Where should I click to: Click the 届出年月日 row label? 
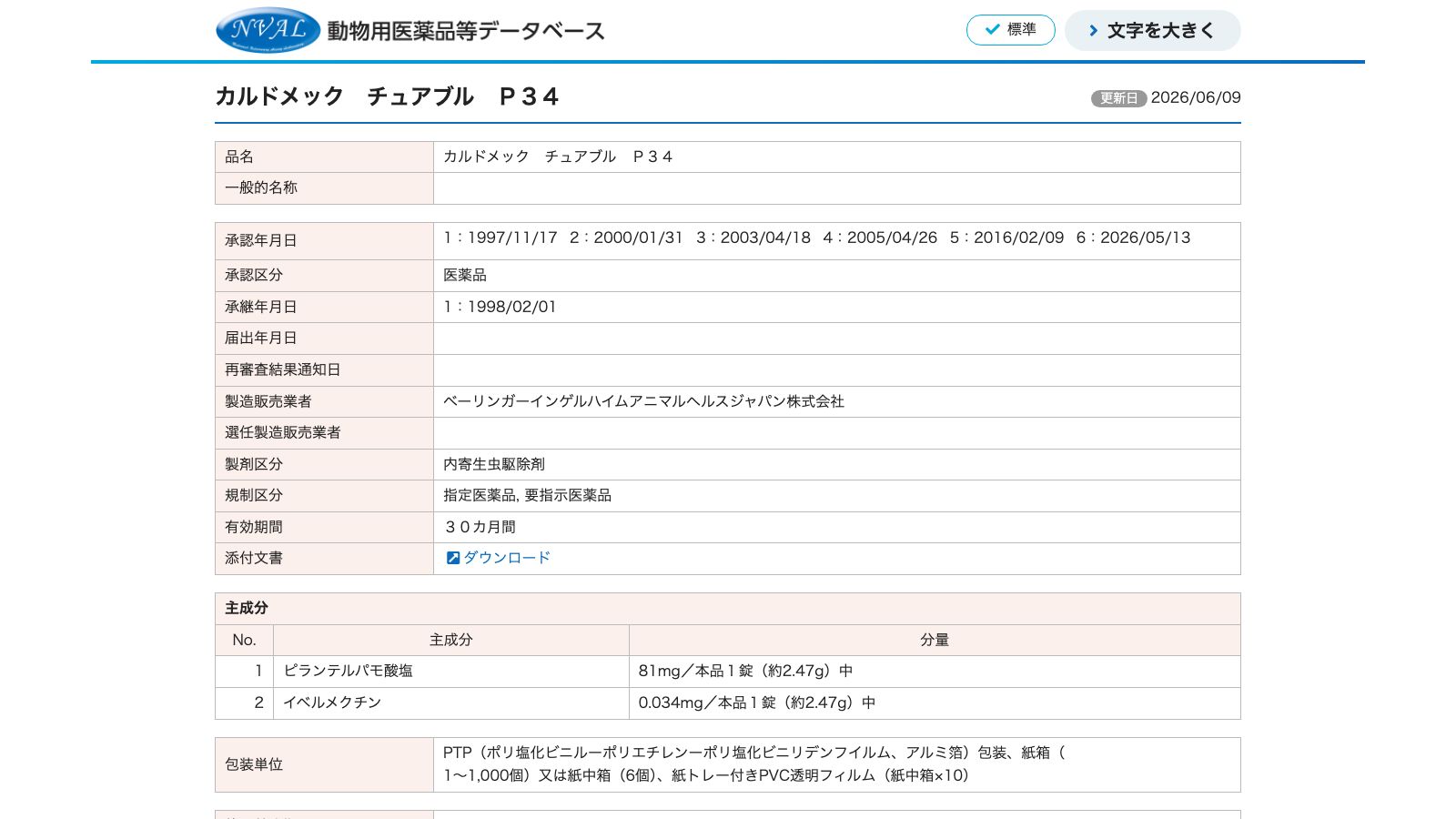click(x=324, y=339)
